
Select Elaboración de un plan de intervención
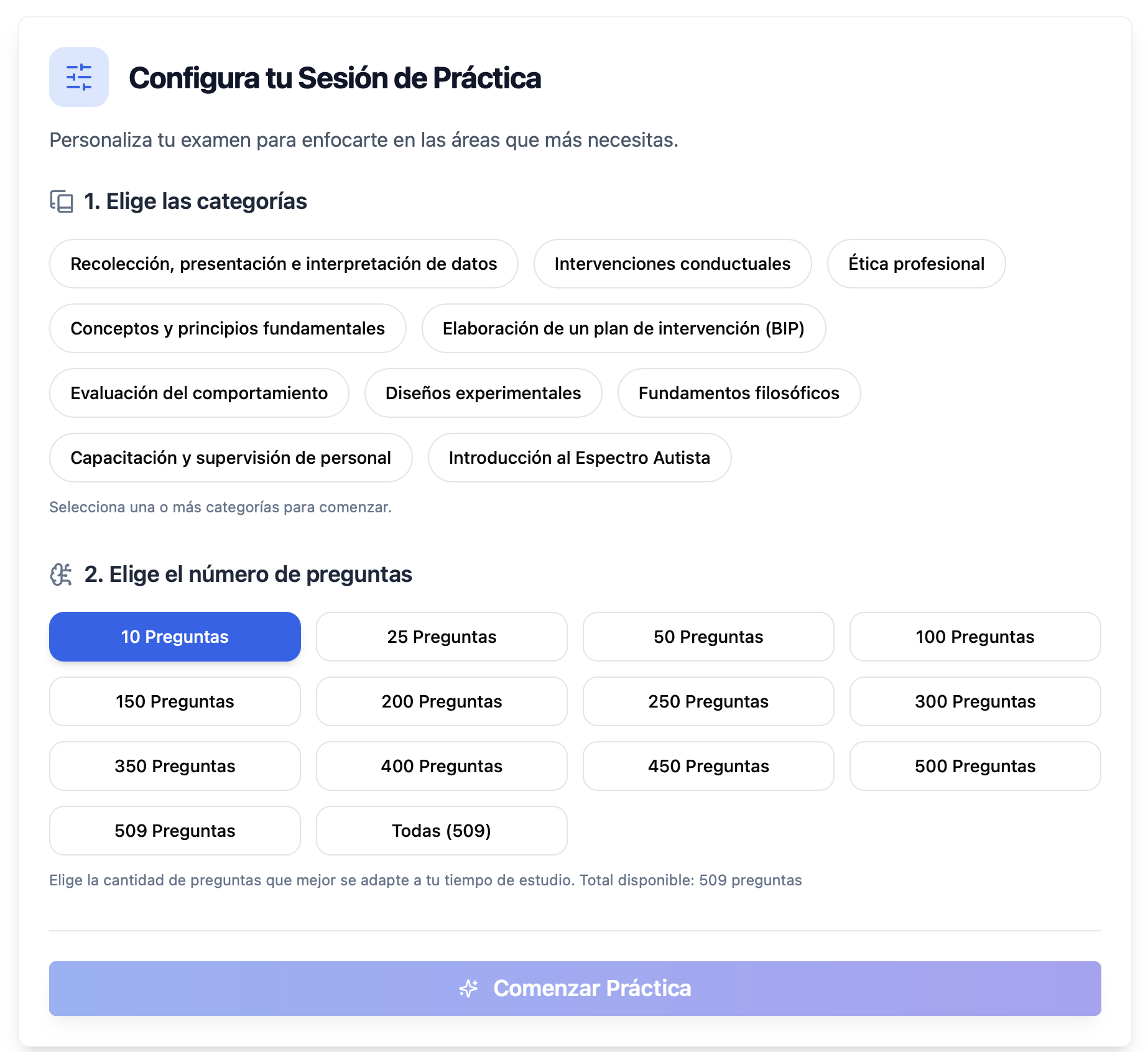(623, 328)
